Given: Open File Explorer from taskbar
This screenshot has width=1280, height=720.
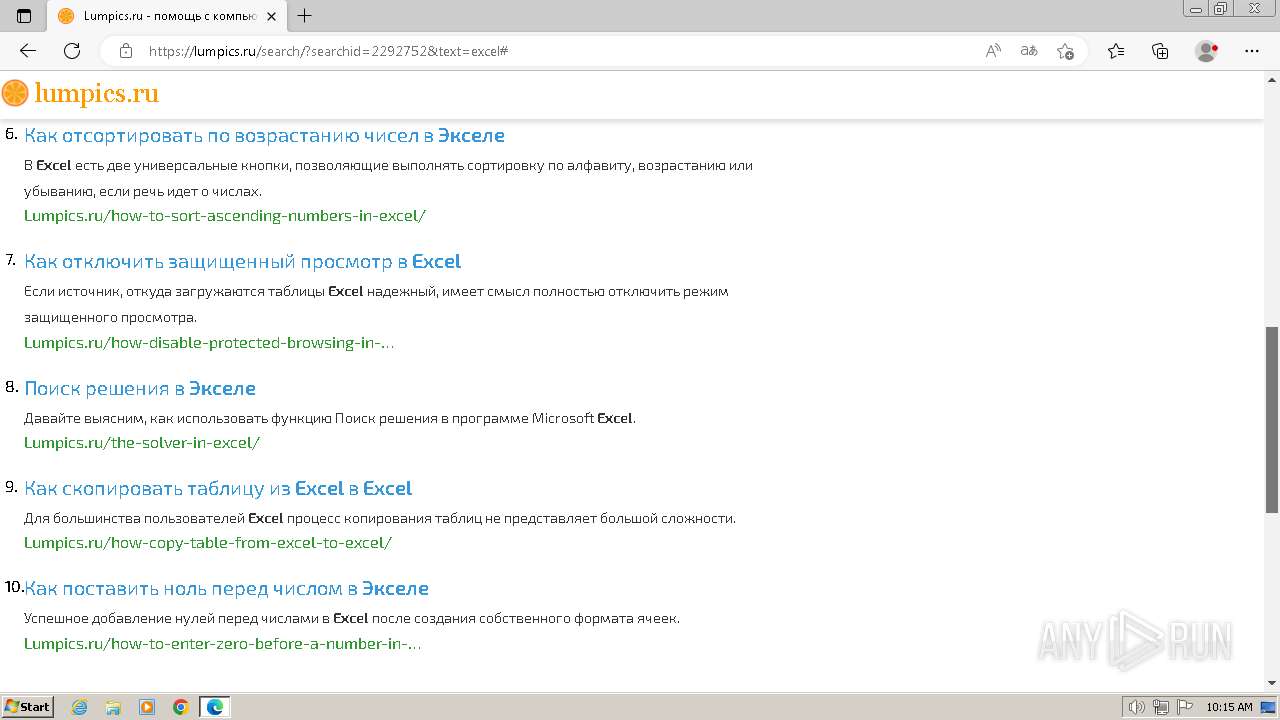Looking at the screenshot, I should coord(113,707).
